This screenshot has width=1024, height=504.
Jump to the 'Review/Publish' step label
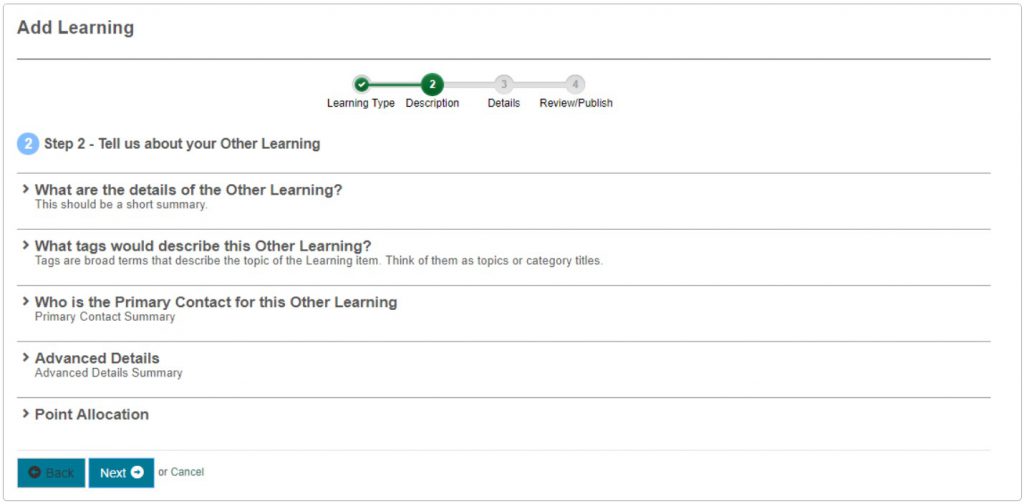576,103
